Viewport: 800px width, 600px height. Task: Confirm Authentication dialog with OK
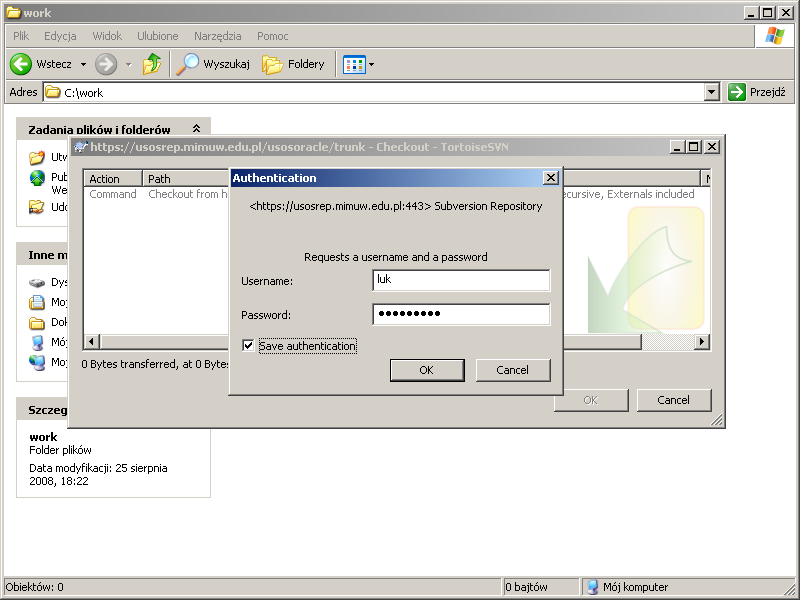427,370
